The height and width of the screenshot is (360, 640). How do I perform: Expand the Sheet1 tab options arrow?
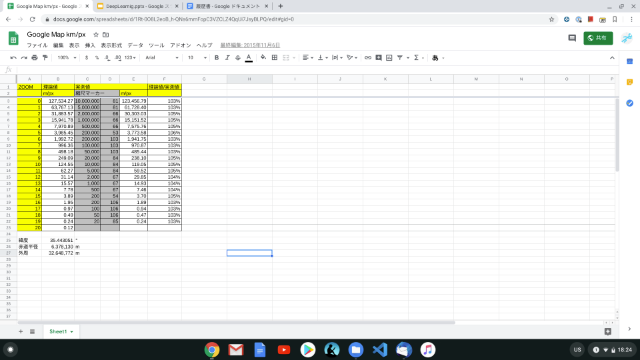[72, 332]
